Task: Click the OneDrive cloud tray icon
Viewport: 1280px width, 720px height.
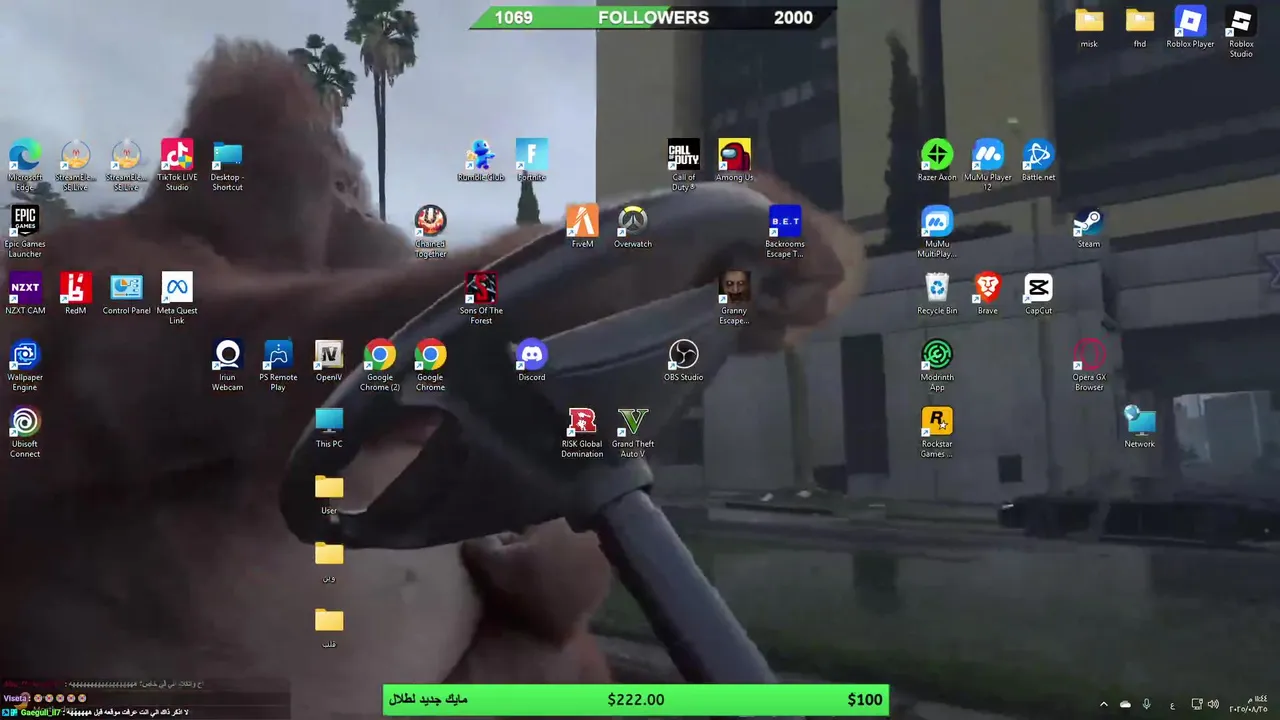Action: click(x=1125, y=704)
